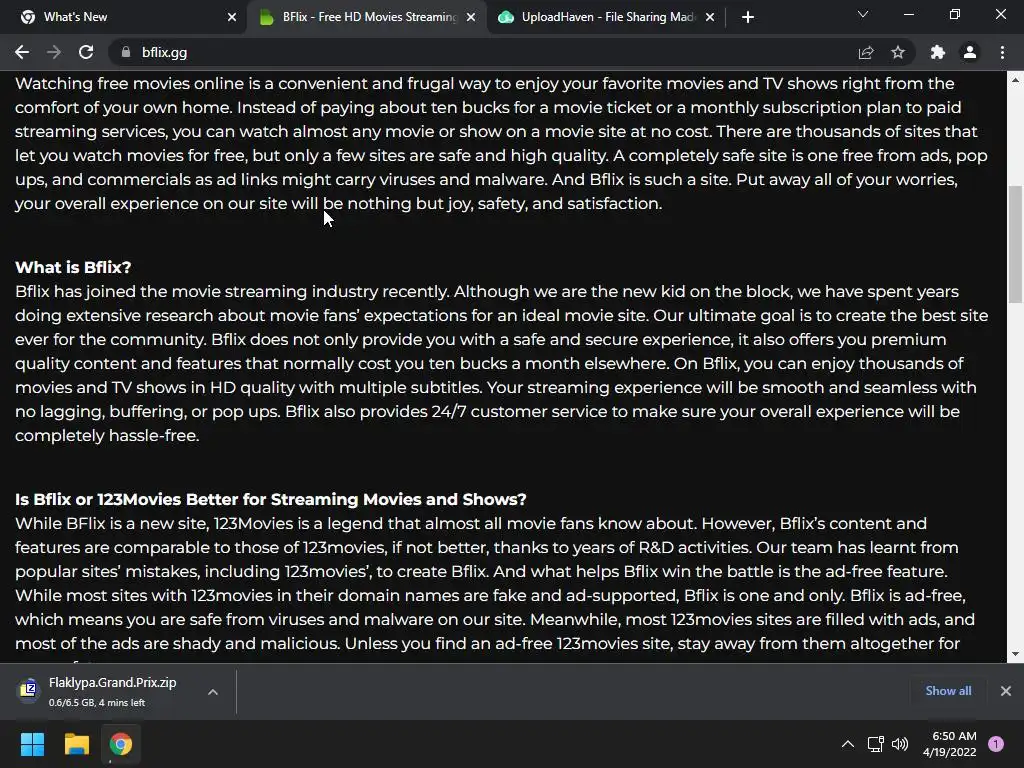Click the 'Is Bflix or 123Movies Better' heading
The width and height of the screenshot is (1024, 768).
pyautogui.click(x=270, y=499)
